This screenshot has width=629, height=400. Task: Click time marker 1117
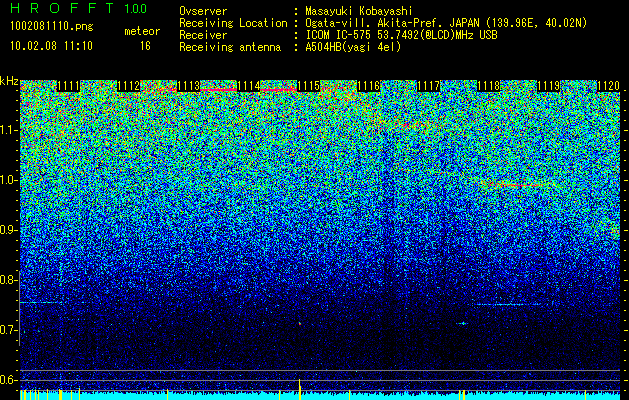point(428,86)
